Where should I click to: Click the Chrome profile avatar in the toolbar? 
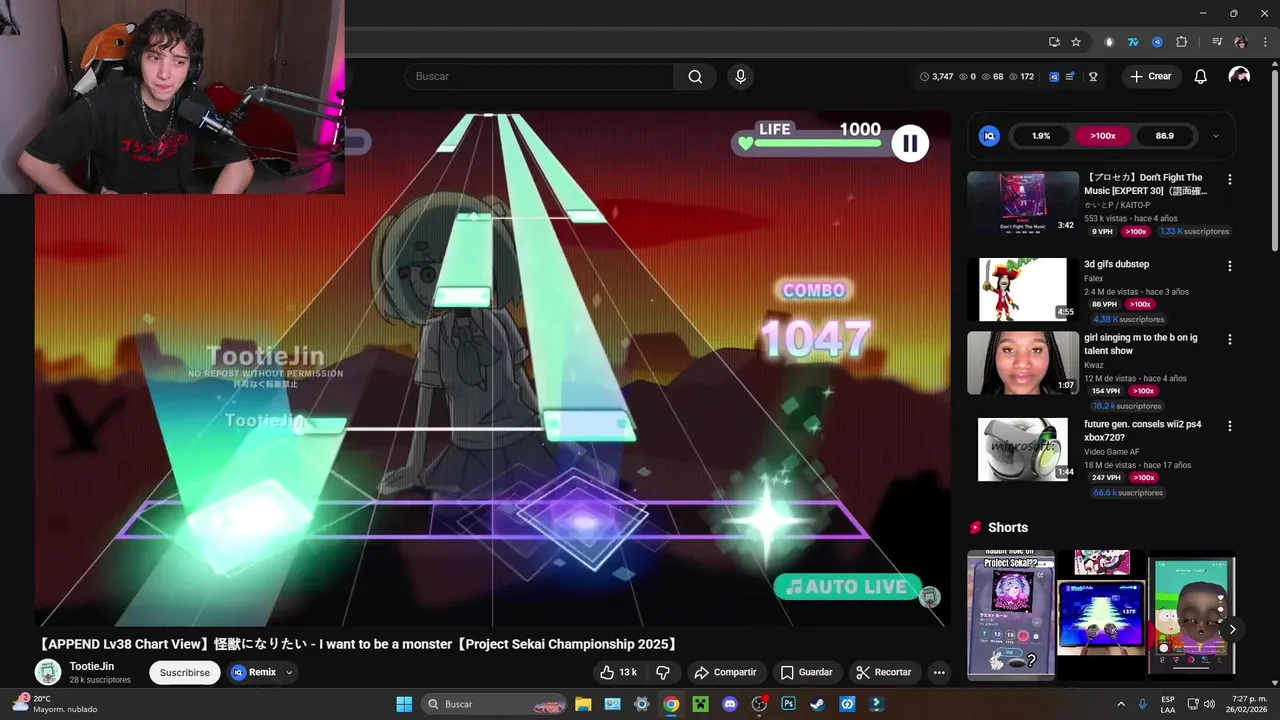1241,42
